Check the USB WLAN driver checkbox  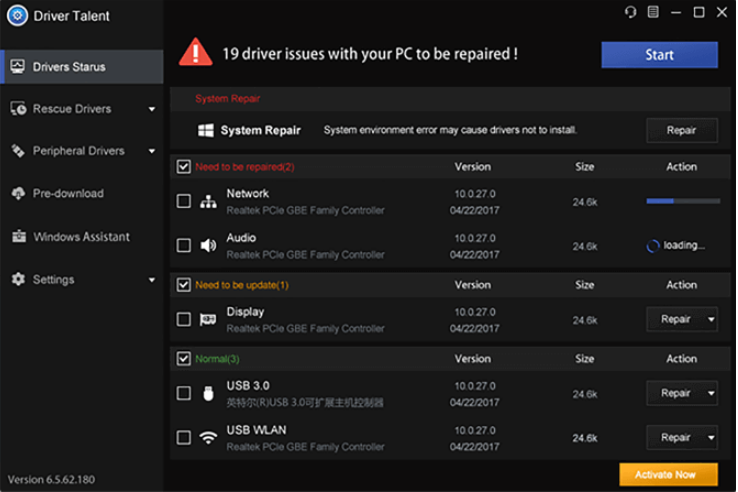184,437
